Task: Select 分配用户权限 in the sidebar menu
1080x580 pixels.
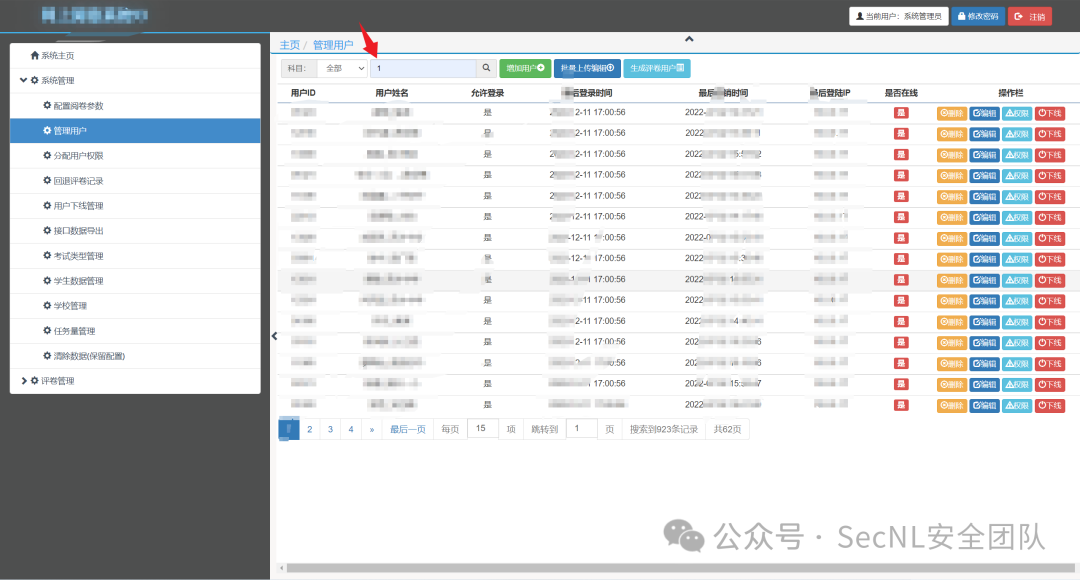Action: [78, 156]
